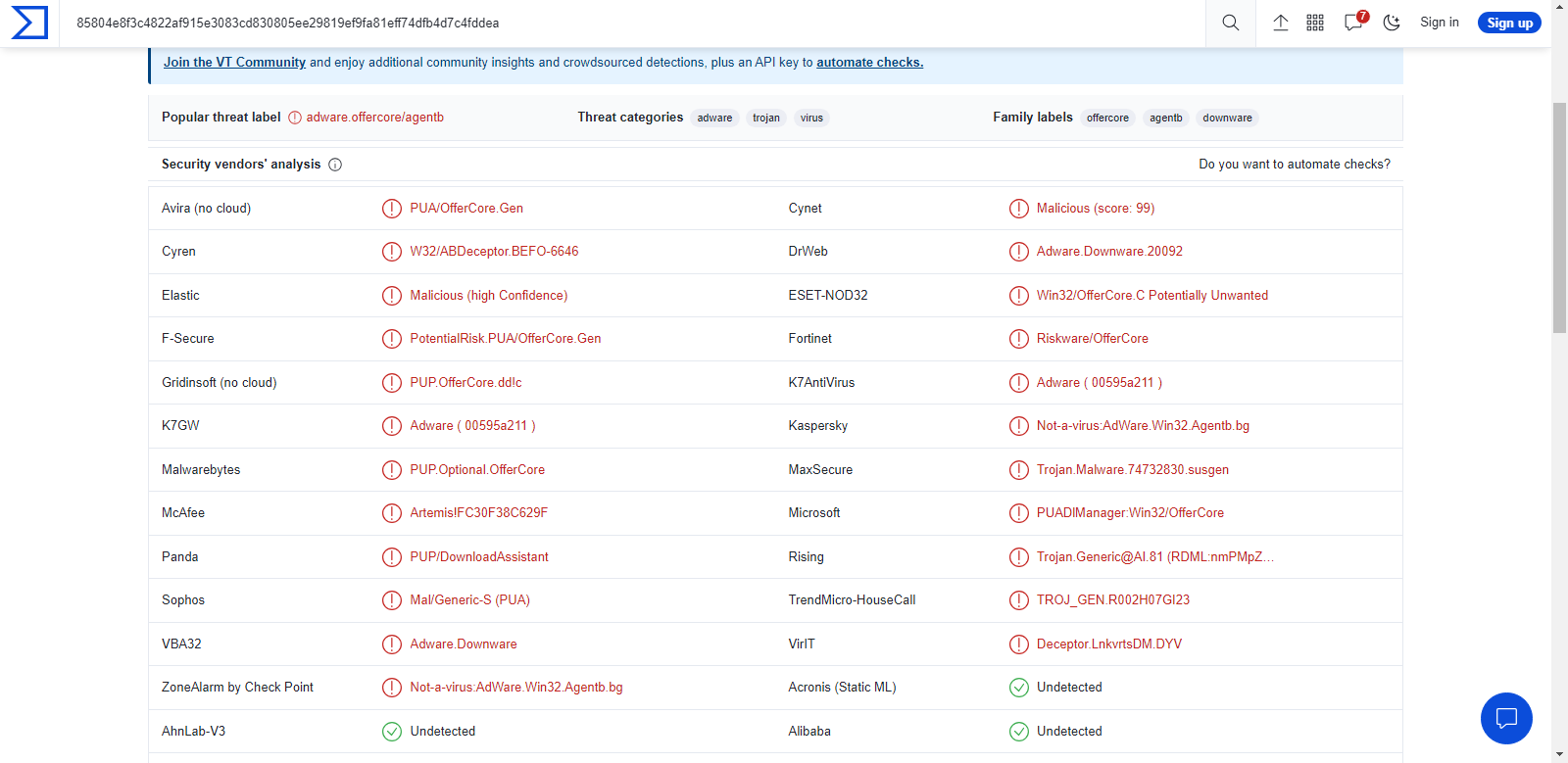Viewport: 1568px width, 763px height.
Task: Click the alert icon in Elastic row
Action: [392, 296]
